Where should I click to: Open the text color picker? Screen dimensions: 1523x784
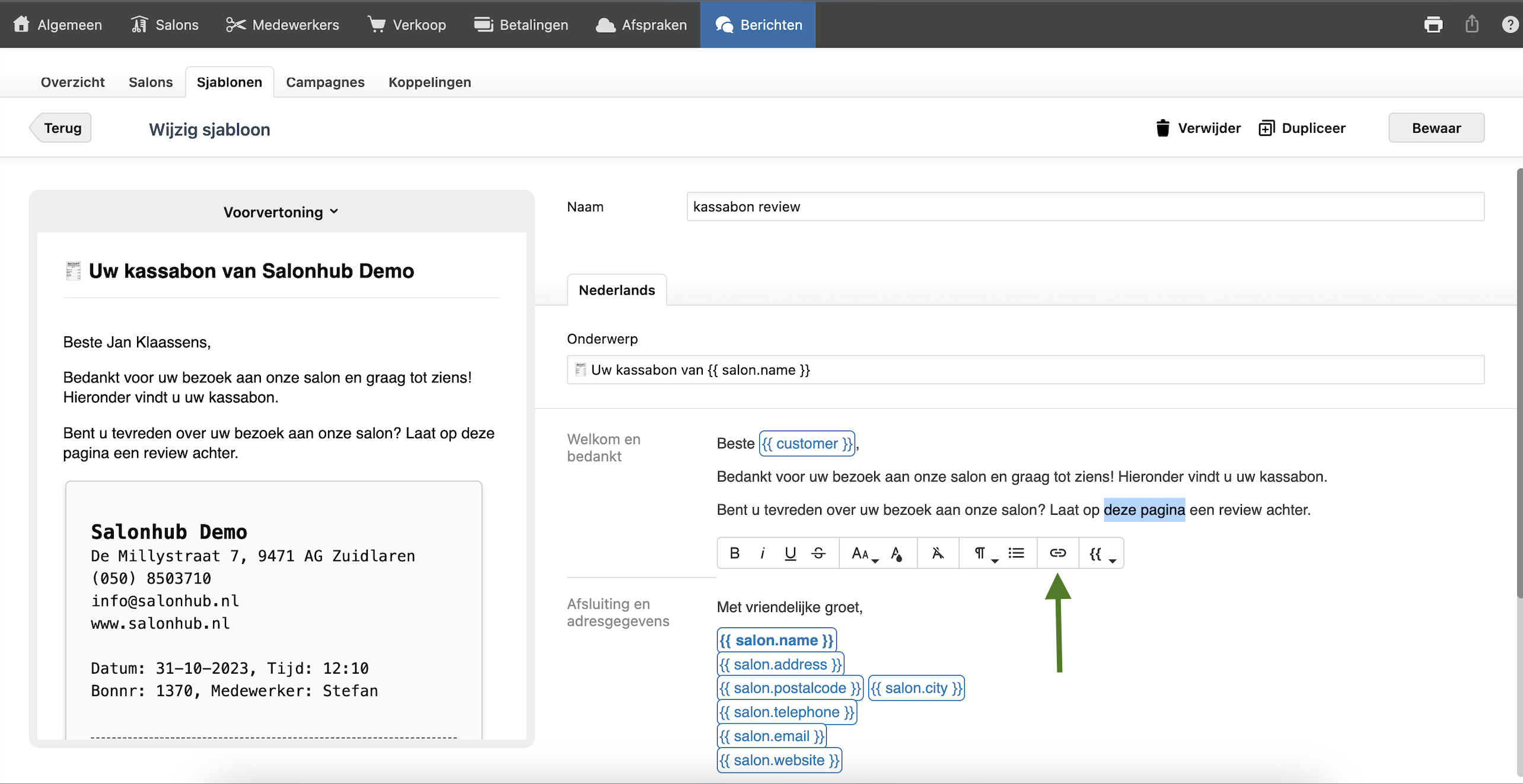click(x=897, y=553)
